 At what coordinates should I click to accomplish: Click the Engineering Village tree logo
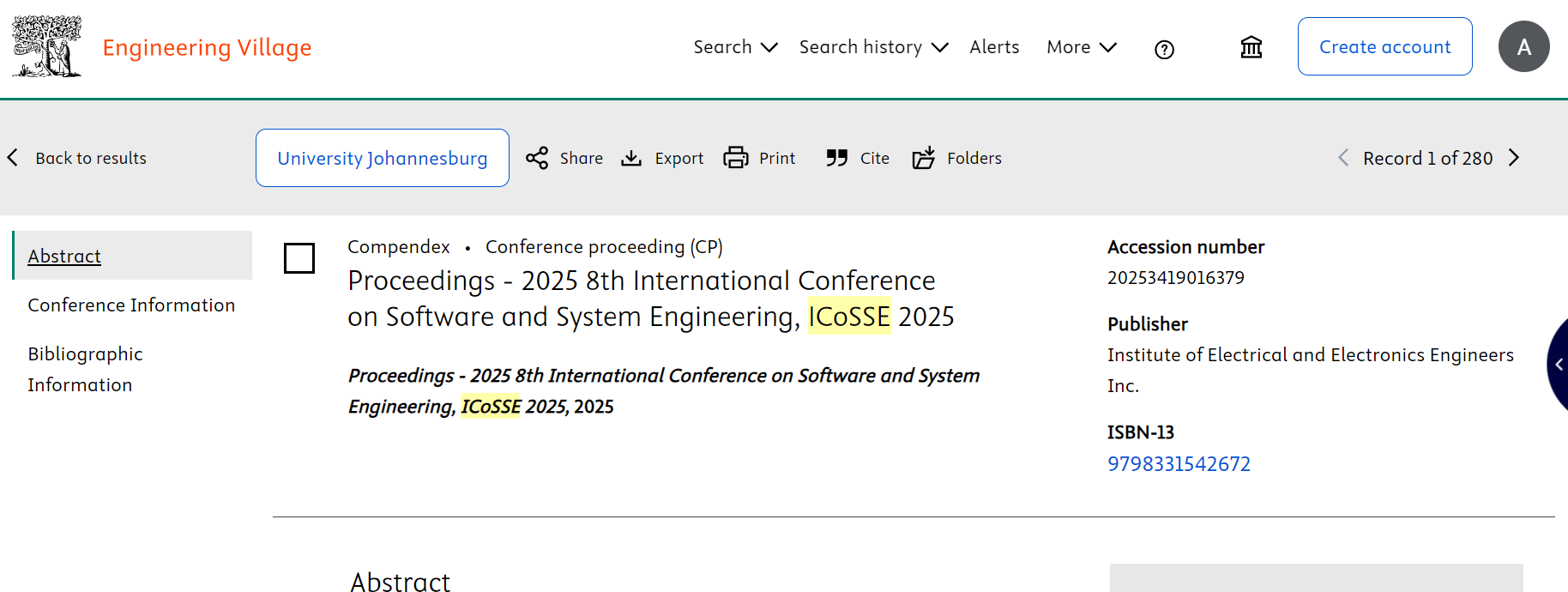[47, 47]
